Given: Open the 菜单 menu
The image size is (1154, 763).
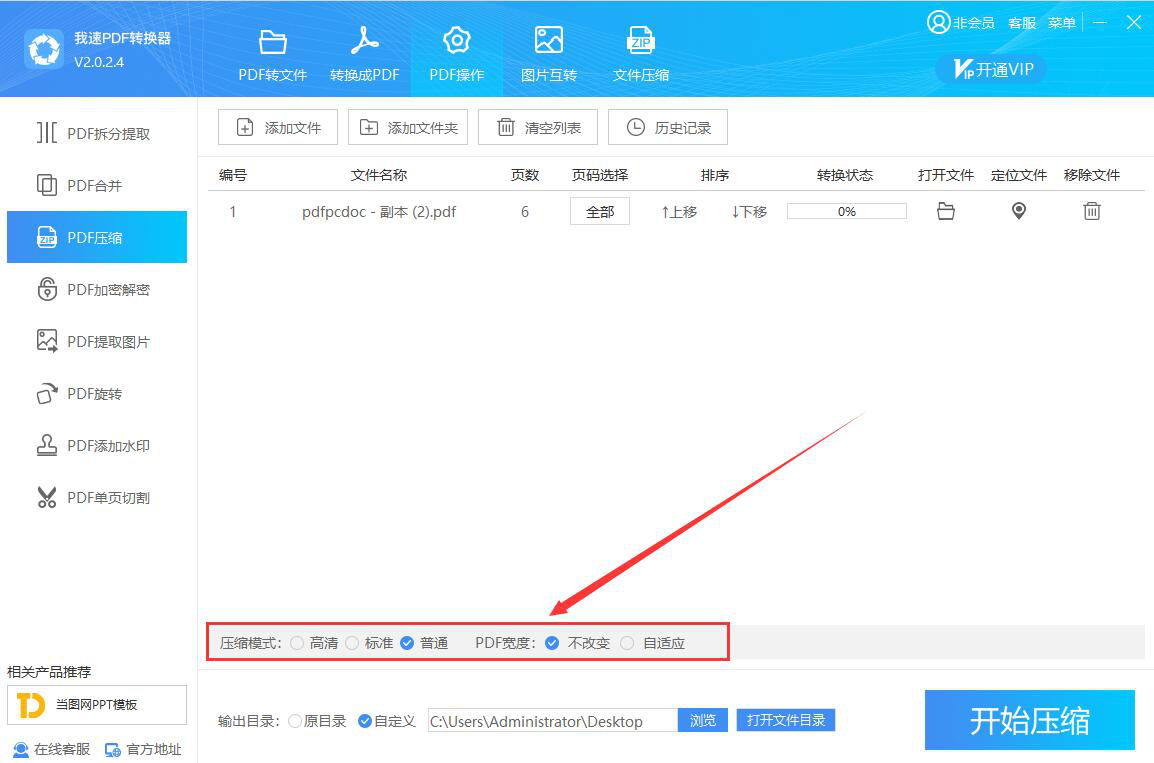Looking at the screenshot, I should tap(1061, 23).
